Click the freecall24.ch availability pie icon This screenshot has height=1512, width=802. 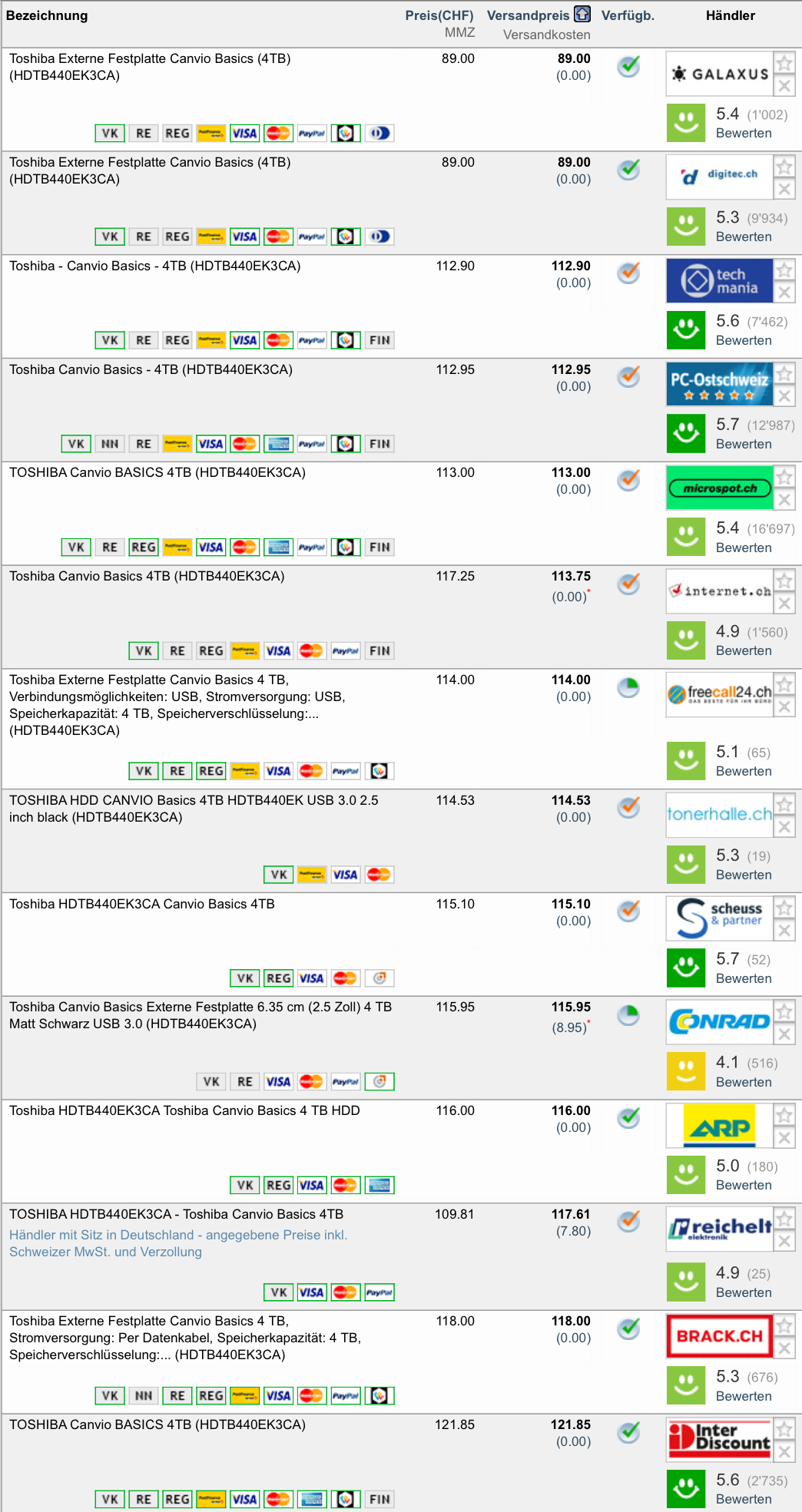628,687
